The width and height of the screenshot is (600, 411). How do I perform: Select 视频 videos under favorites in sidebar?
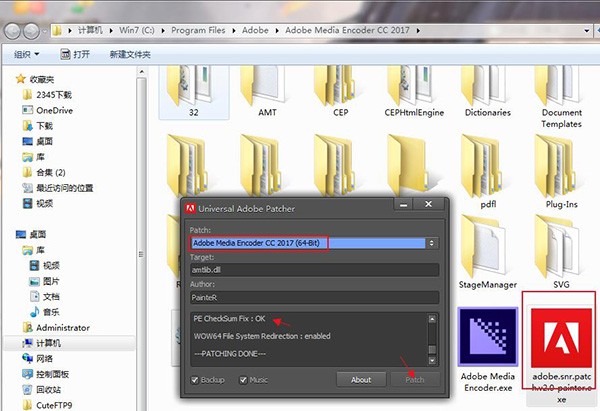coord(38,203)
